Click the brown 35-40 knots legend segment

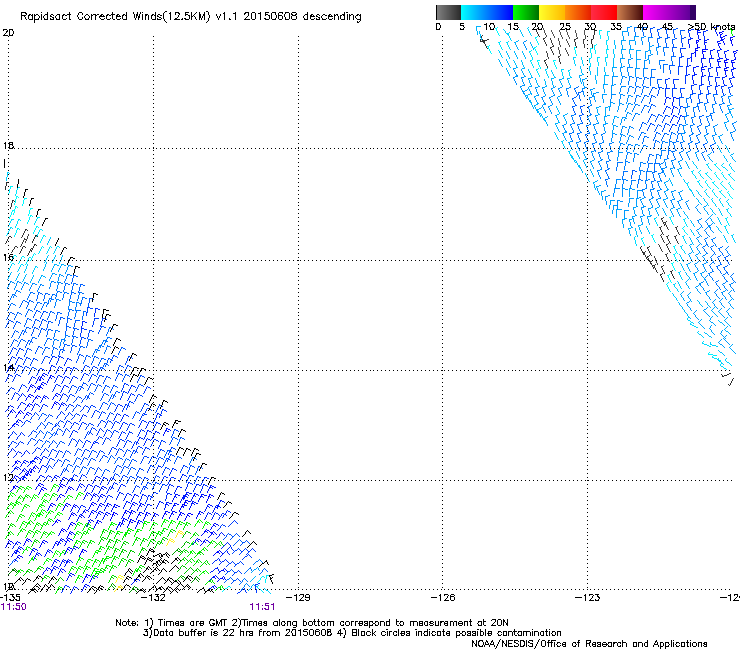coord(630,12)
